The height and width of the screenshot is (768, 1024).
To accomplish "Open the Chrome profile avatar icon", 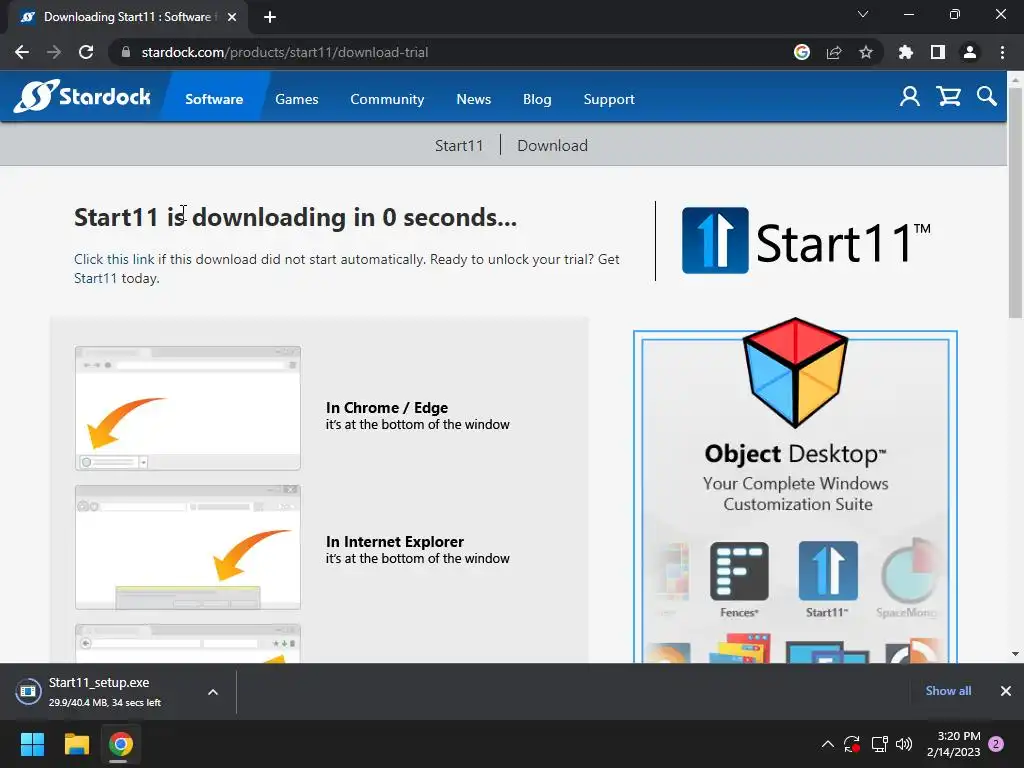I will (x=970, y=52).
